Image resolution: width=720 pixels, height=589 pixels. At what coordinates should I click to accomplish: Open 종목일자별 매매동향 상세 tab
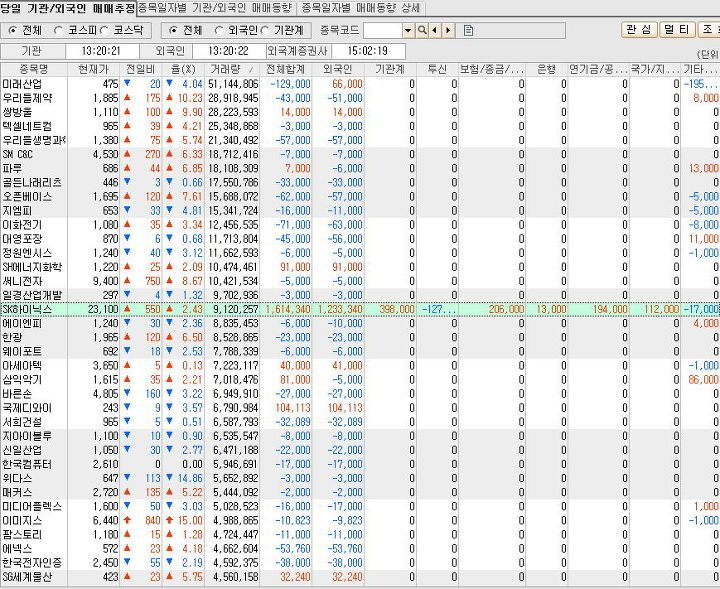[361, 8]
